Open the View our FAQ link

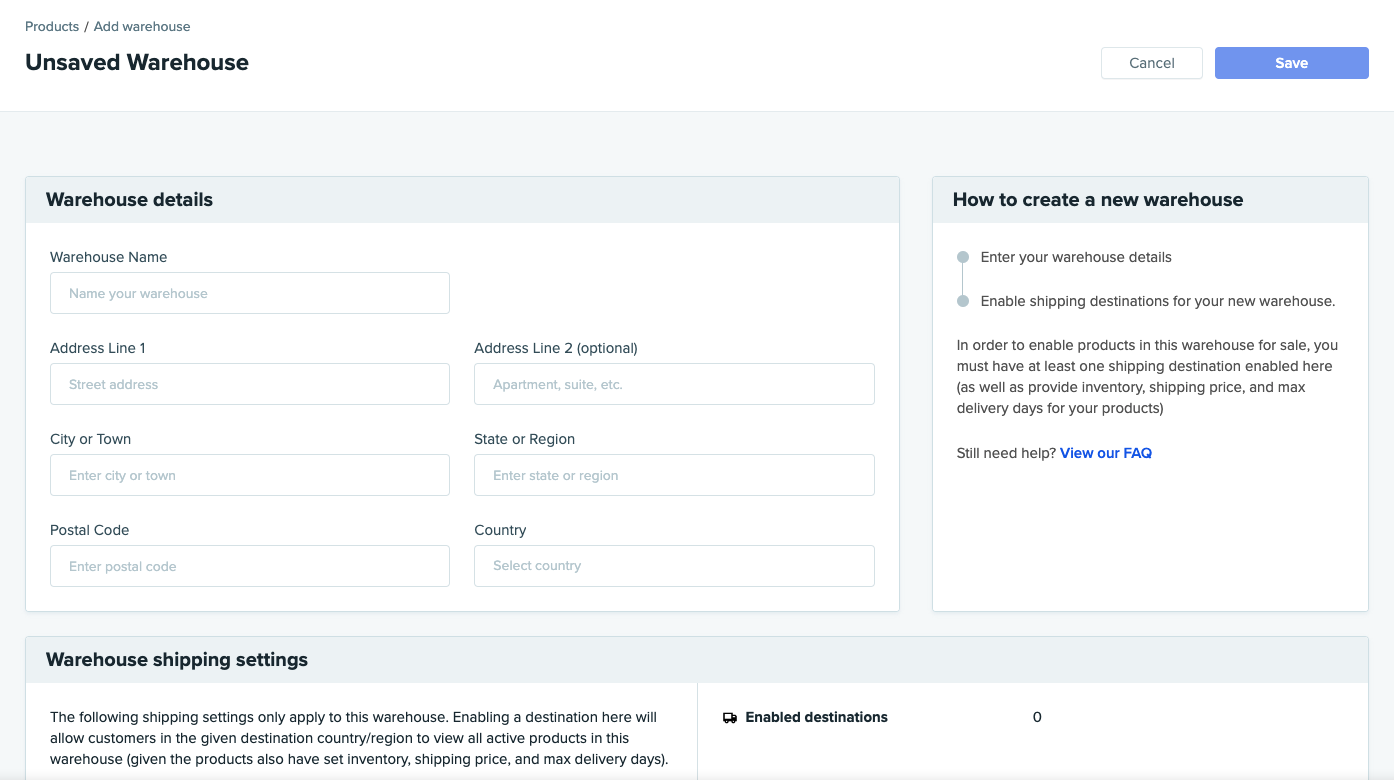[1105, 453]
